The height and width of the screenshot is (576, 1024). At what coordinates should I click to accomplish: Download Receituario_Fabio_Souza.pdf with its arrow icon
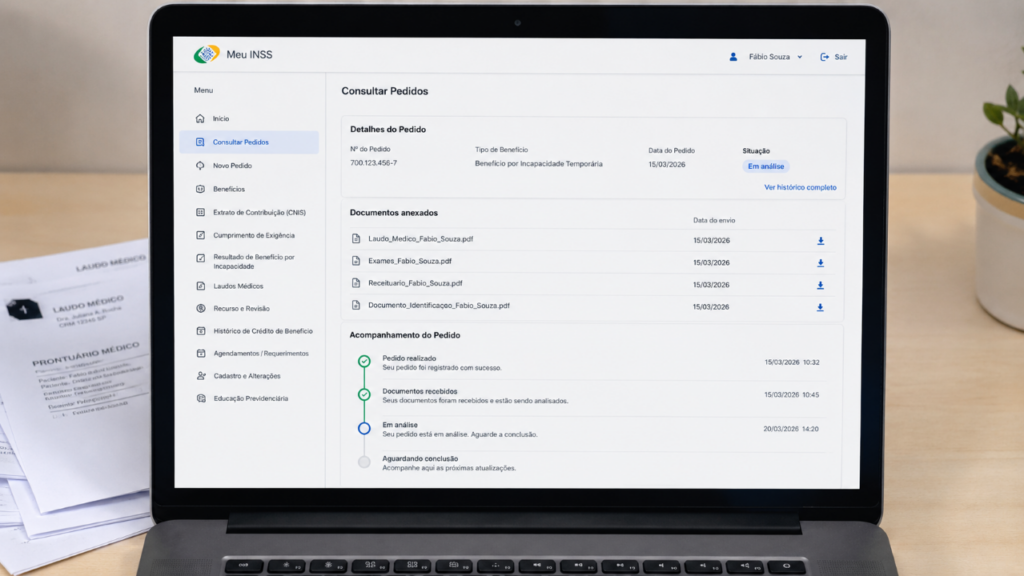click(820, 285)
